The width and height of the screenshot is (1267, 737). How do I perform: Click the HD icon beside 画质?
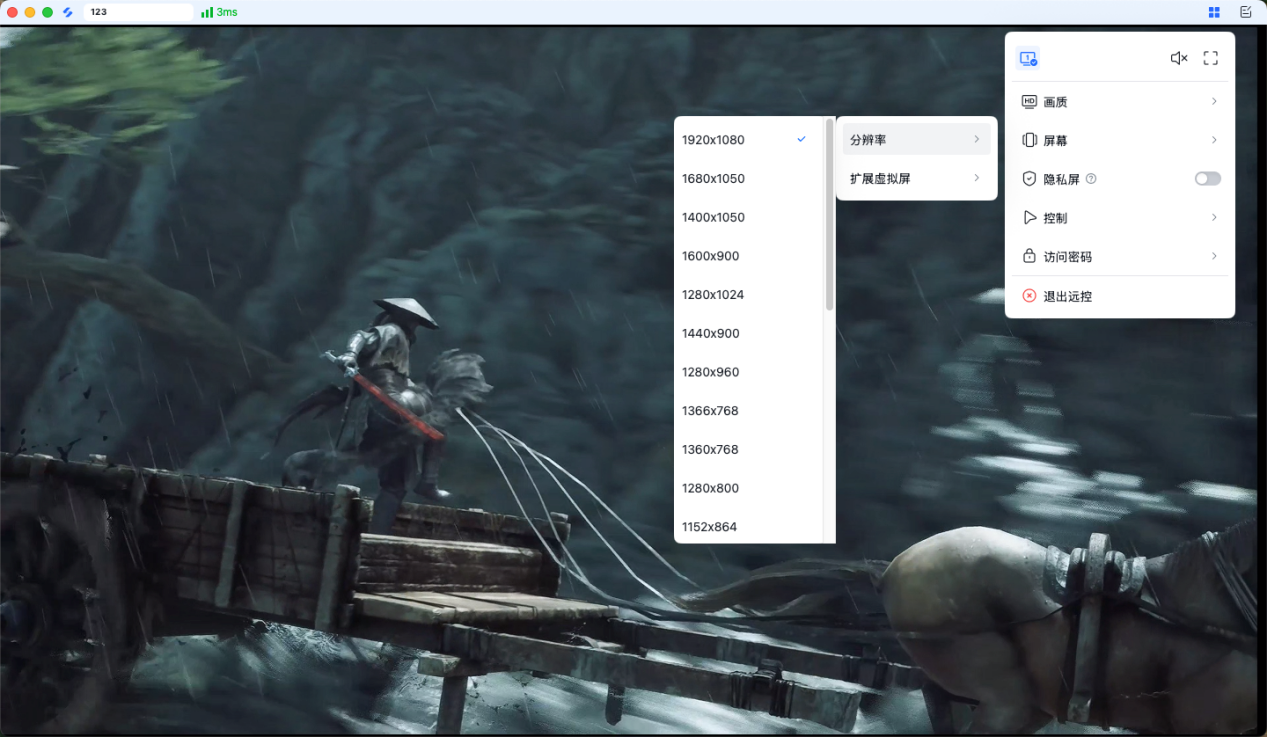coord(1029,102)
